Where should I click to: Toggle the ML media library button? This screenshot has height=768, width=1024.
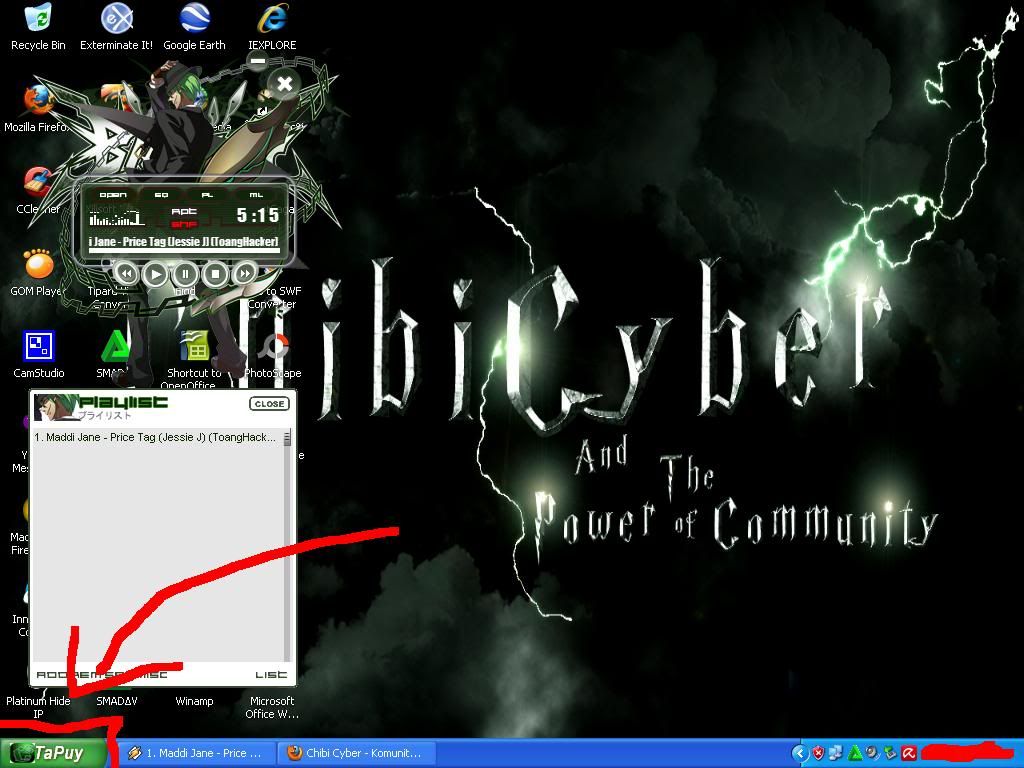pos(256,195)
